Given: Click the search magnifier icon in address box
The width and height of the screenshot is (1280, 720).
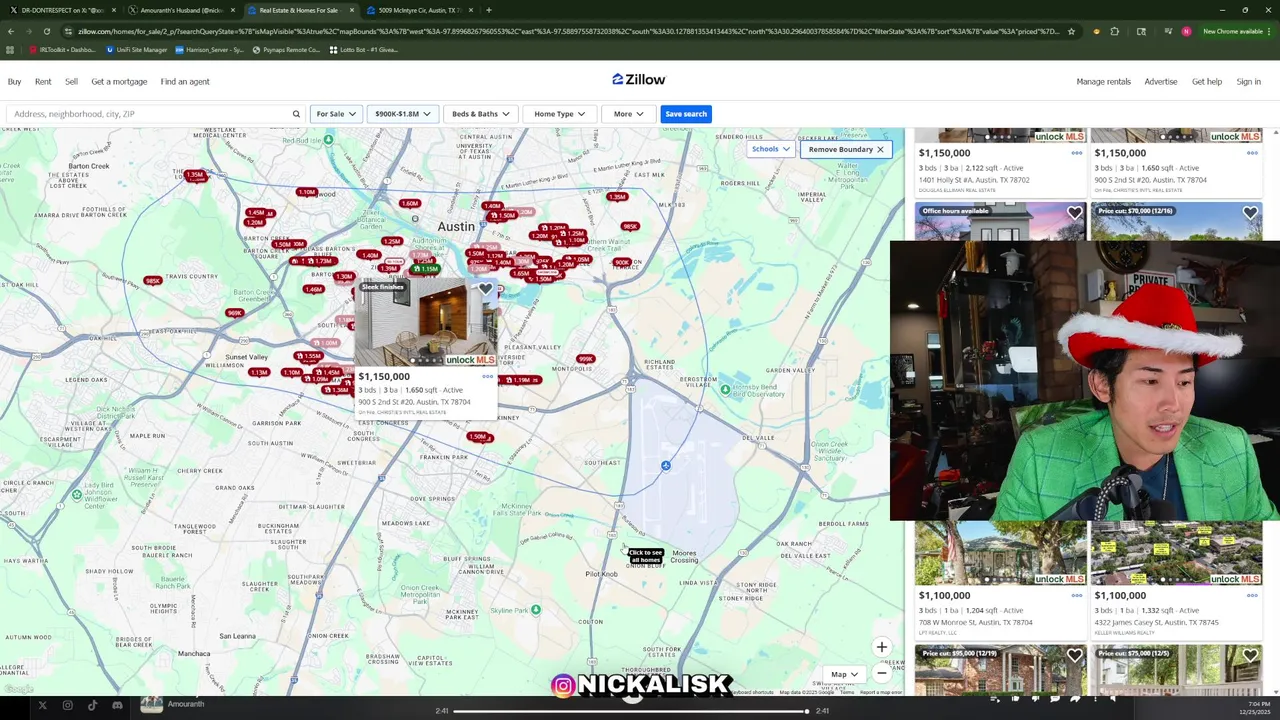Looking at the screenshot, I should pos(296,114).
